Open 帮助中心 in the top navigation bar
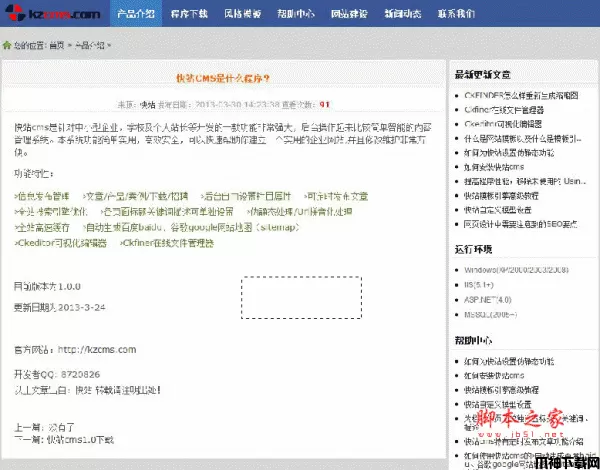The height and width of the screenshot is (470, 600). (296, 14)
